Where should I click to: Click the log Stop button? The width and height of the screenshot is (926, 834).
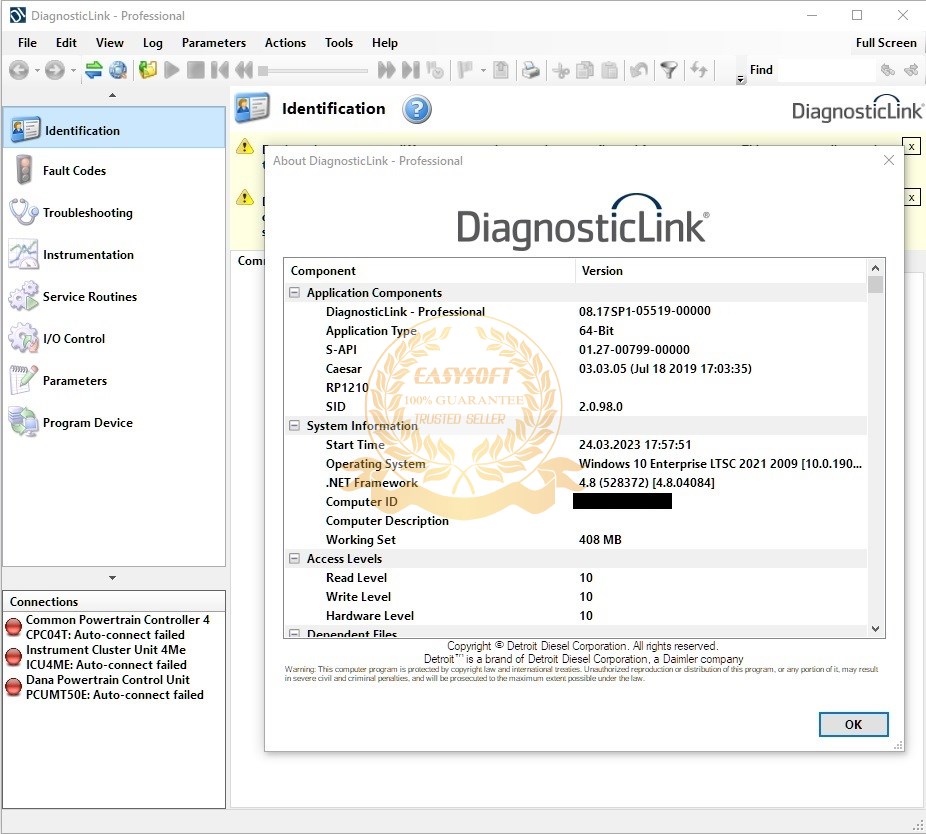[x=195, y=70]
